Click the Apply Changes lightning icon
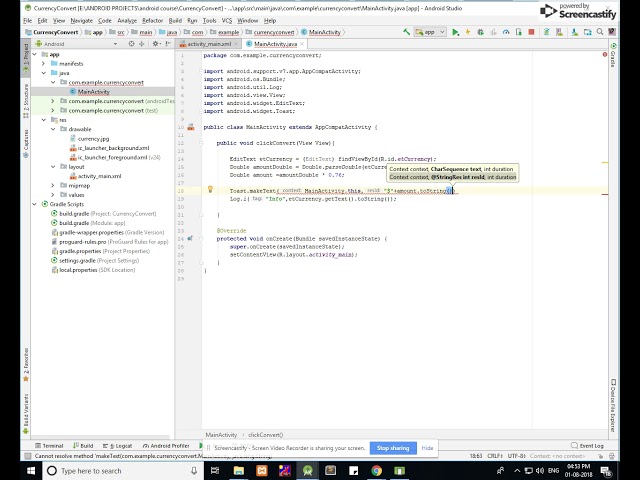 468,32
